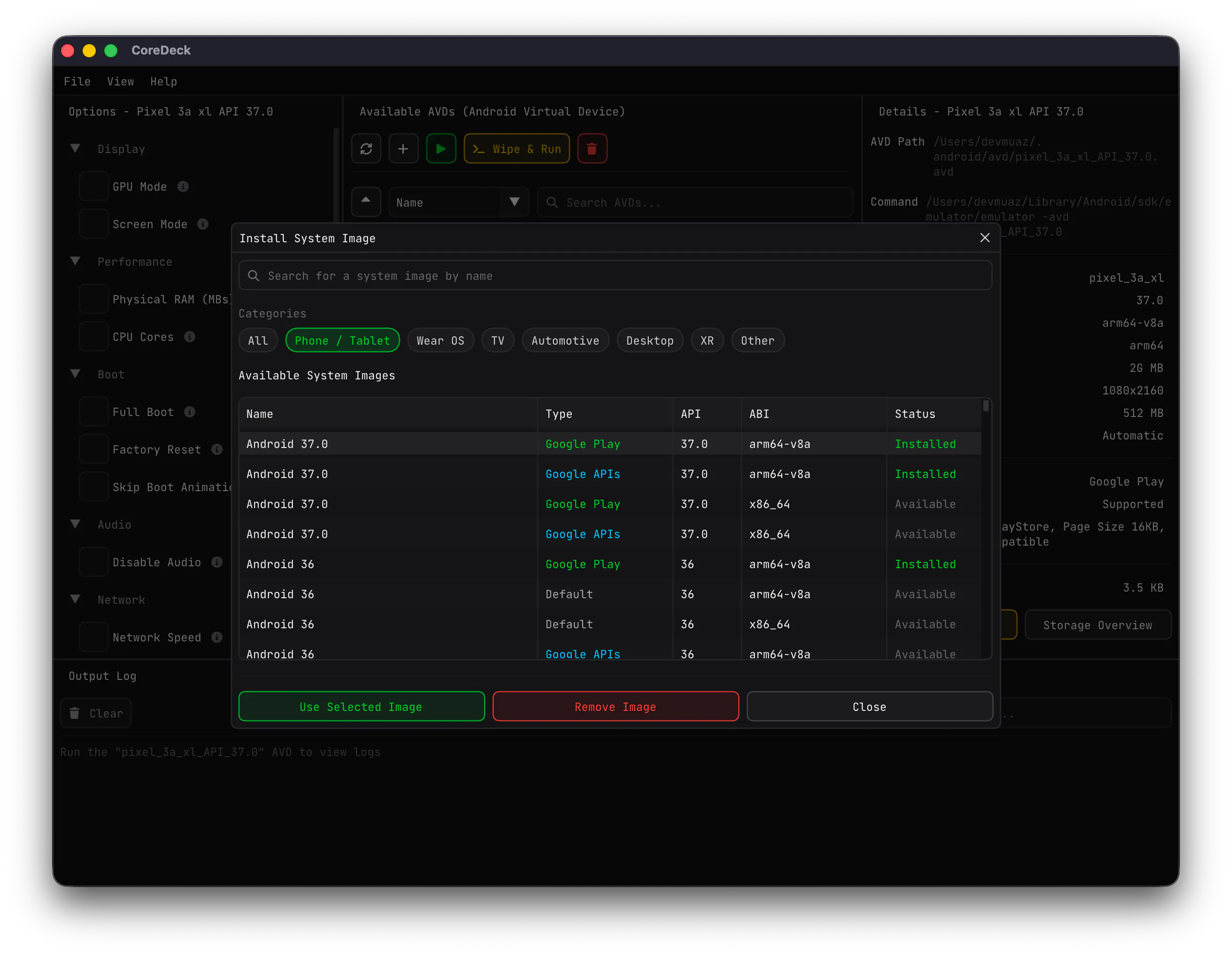Collapse the Audio section

[x=75, y=524]
